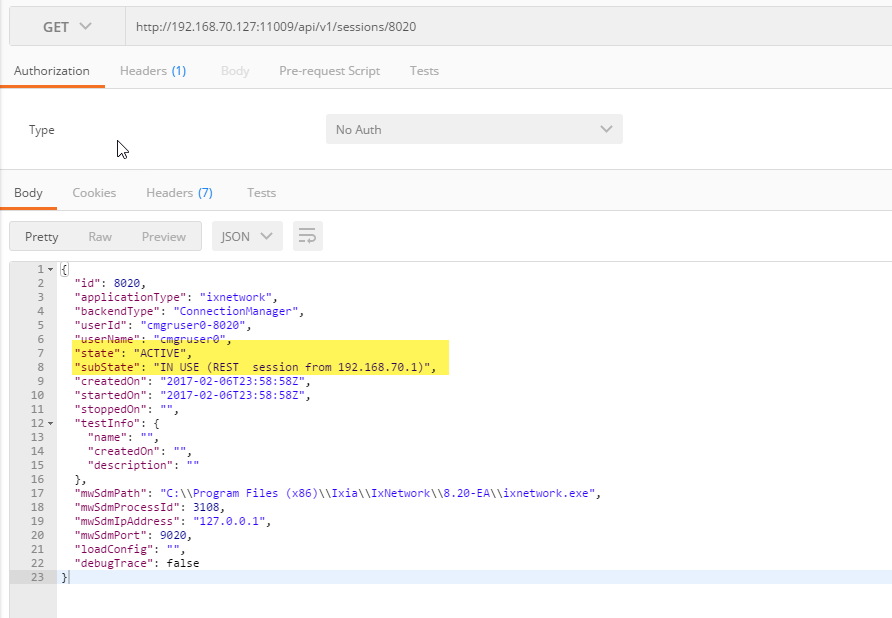Collapse the testInfo object at line 12

51,424
